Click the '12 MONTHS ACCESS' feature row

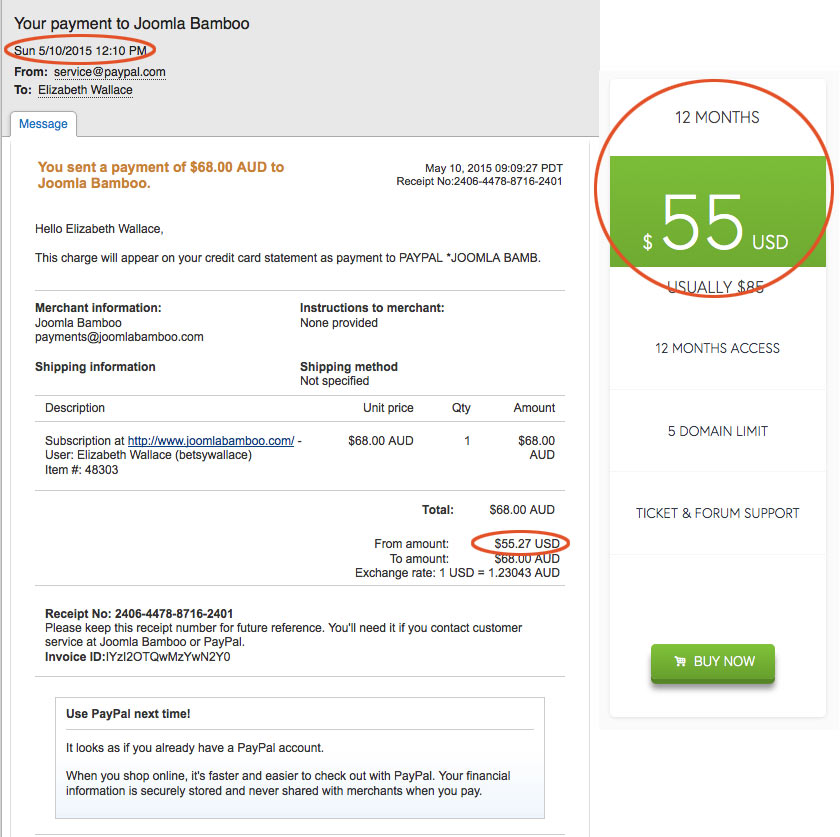click(x=717, y=348)
